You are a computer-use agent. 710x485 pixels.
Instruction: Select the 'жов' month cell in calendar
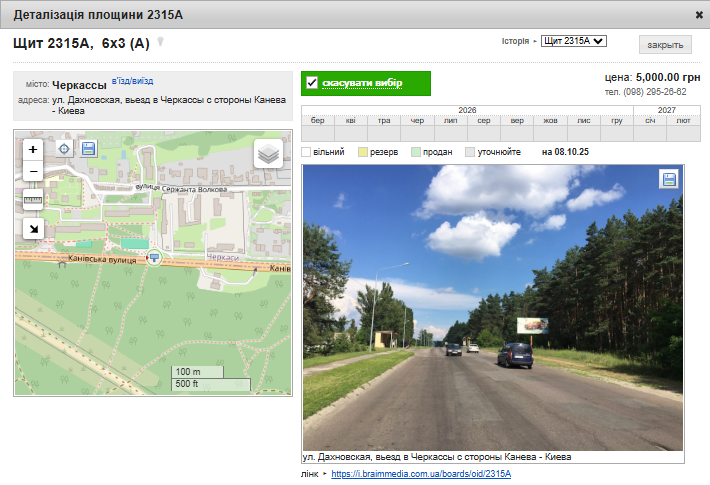[550, 134]
